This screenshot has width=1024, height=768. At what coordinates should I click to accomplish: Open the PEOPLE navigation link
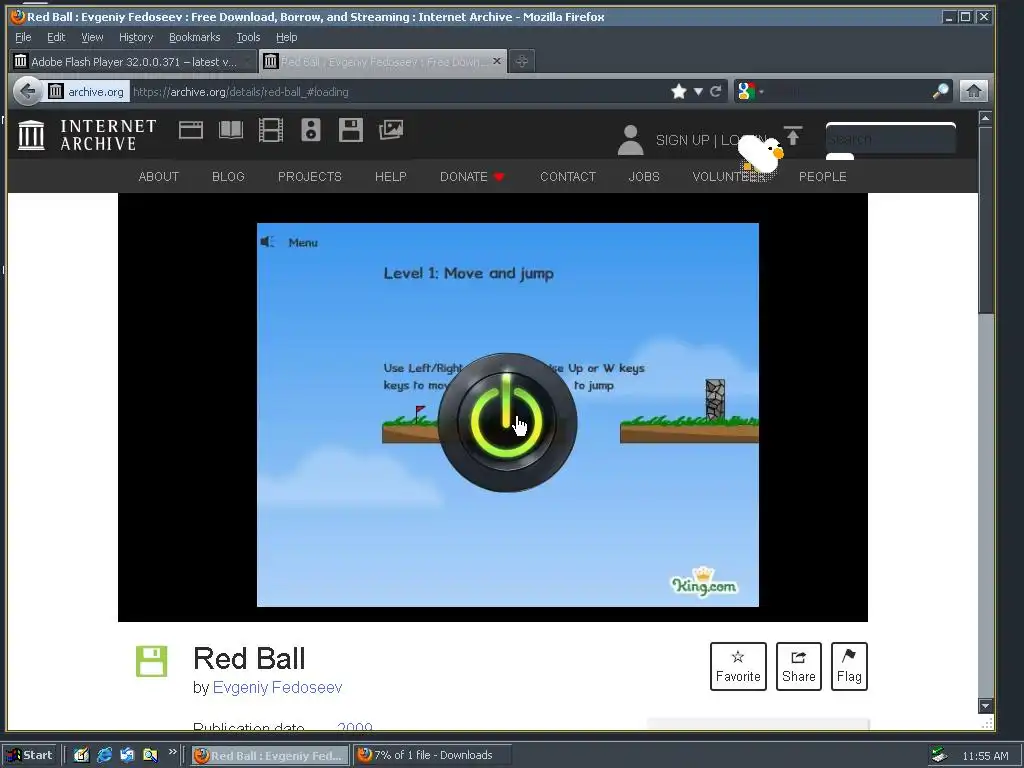[822, 176]
